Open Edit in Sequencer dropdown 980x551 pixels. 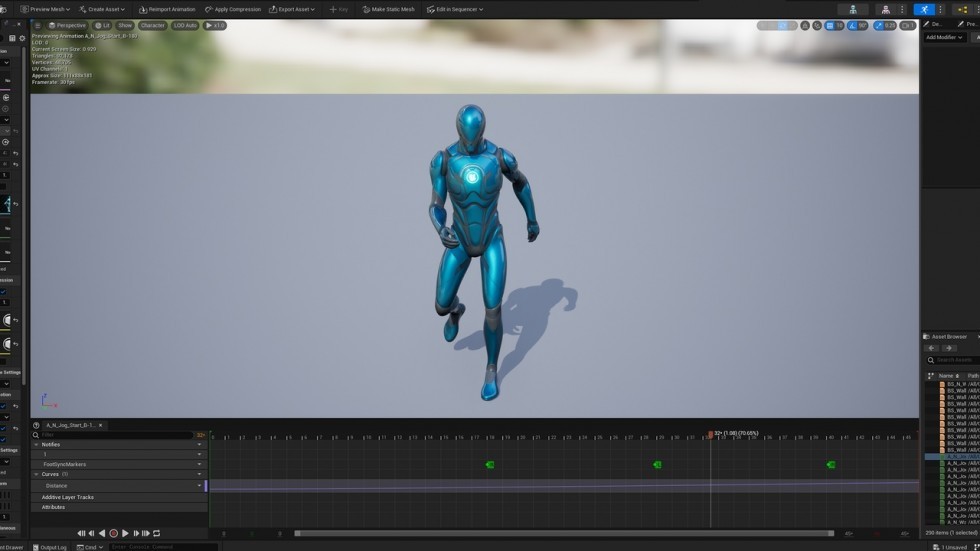tap(455, 9)
